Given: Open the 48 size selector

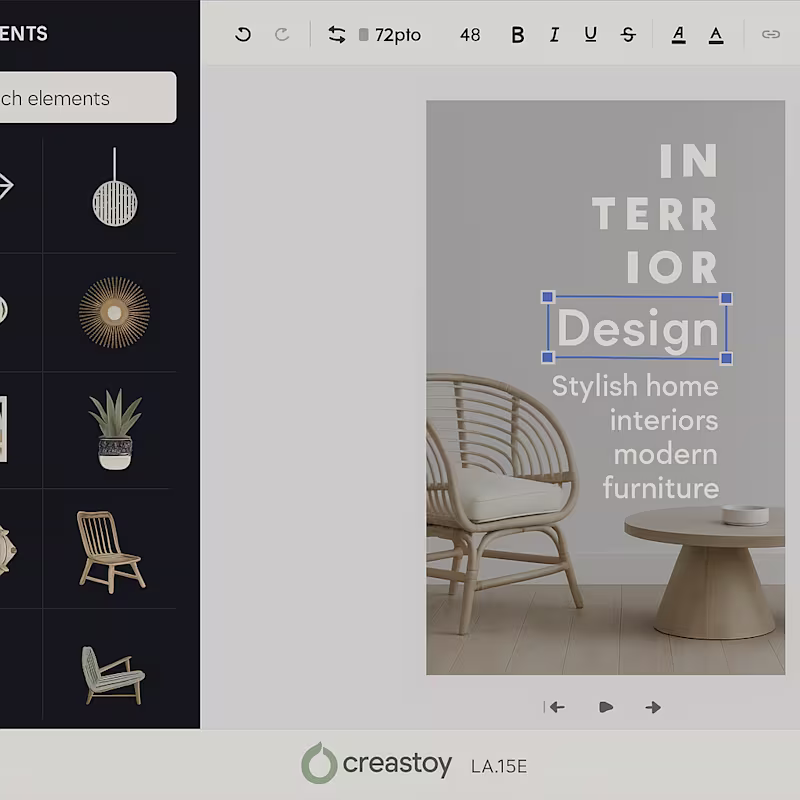Looking at the screenshot, I should [469, 33].
